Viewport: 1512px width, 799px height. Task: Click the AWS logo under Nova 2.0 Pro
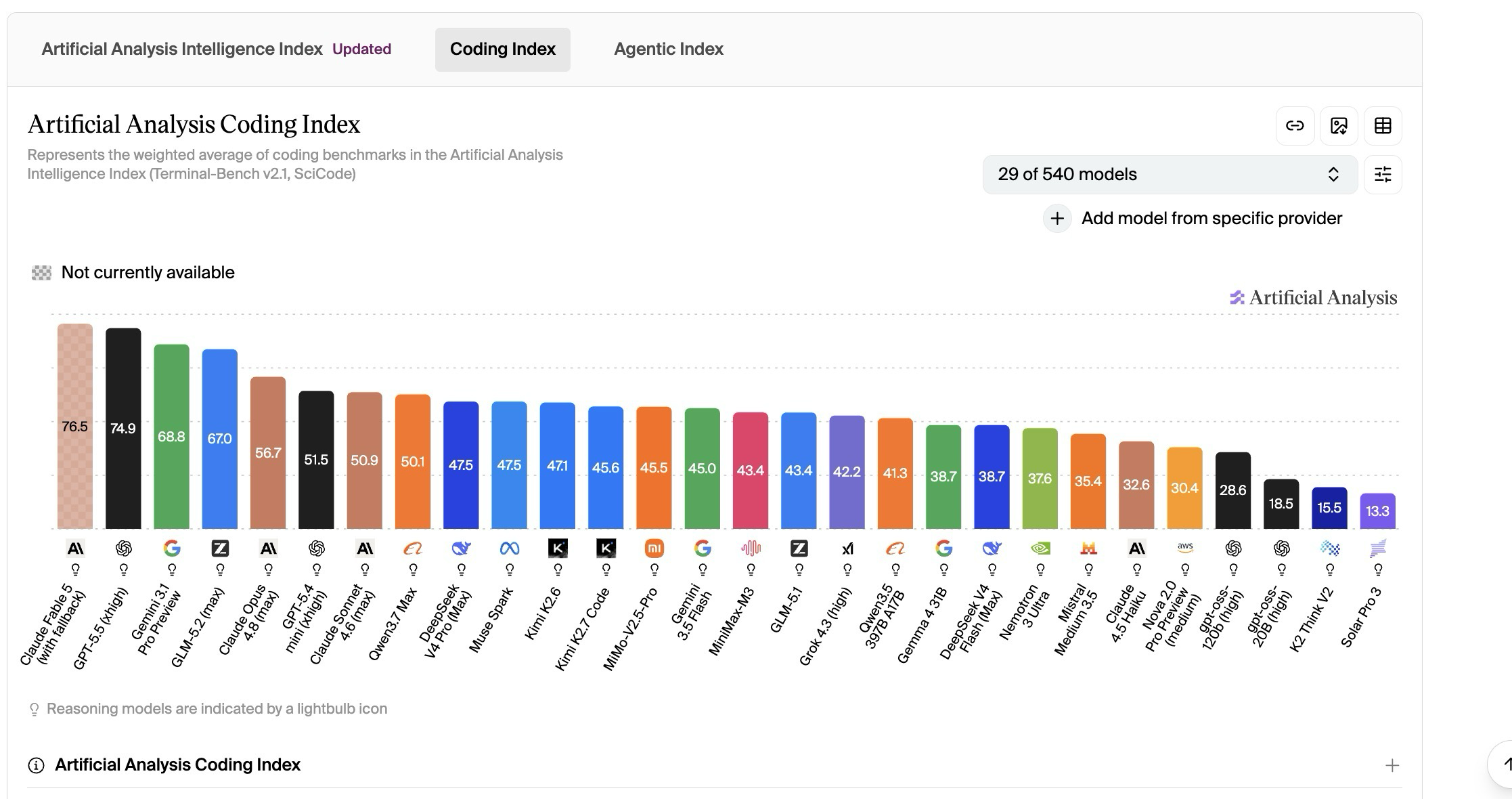(1185, 548)
